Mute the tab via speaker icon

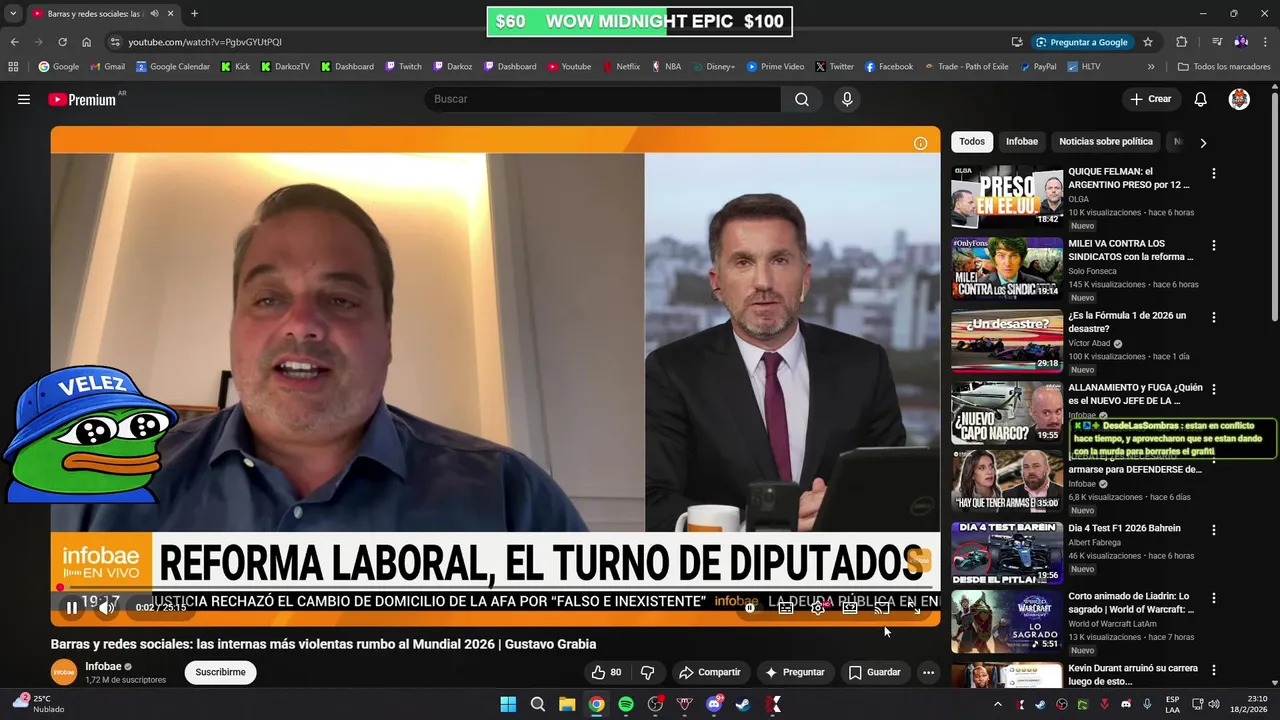tap(154, 13)
